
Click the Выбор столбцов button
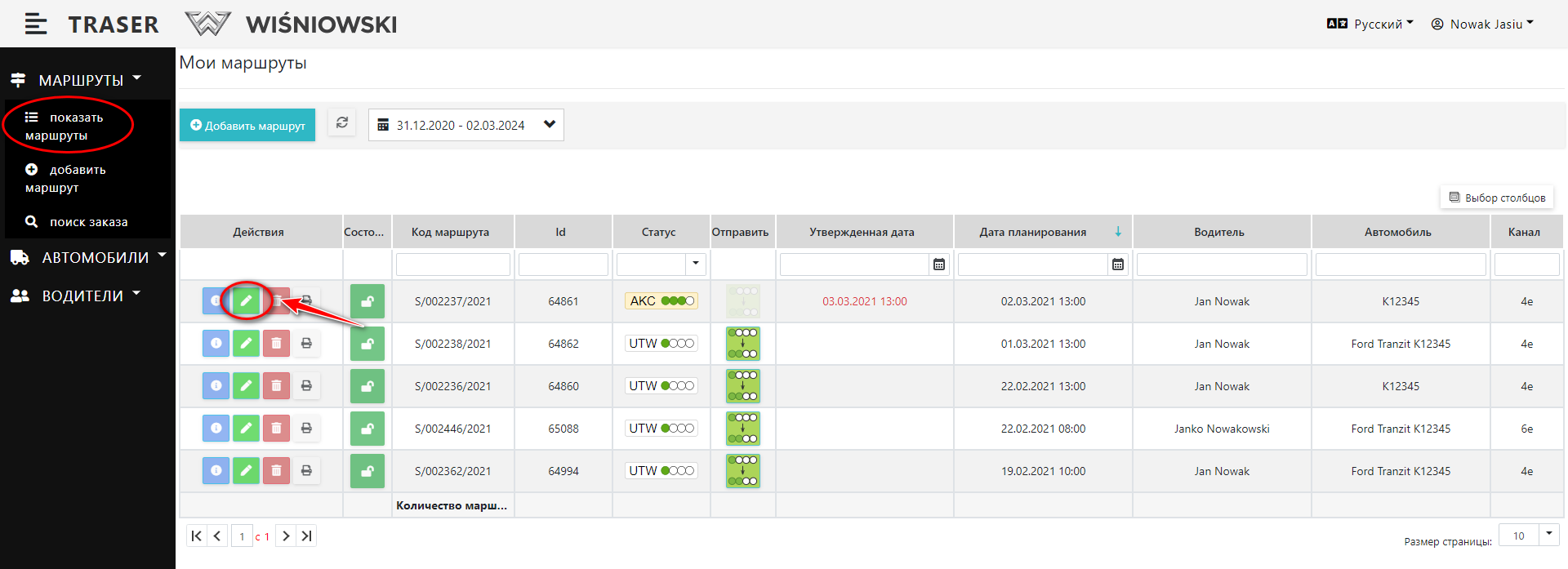coord(1497,198)
